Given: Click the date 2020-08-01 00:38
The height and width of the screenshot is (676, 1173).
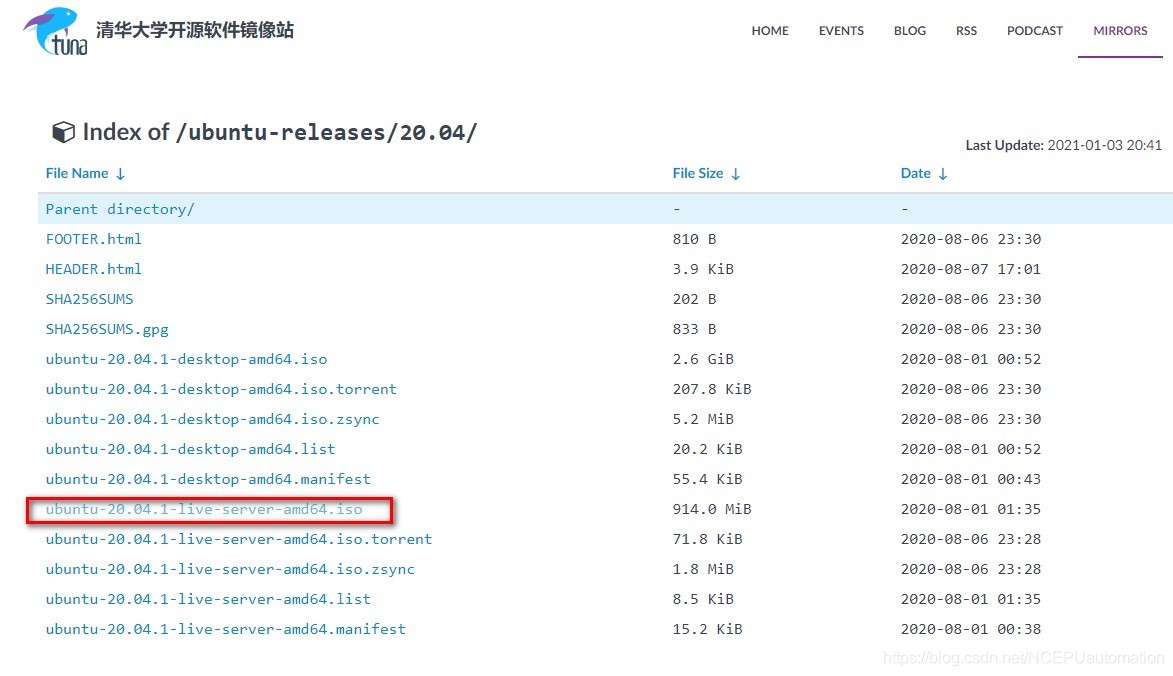Looking at the screenshot, I should pyautogui.click(x=970, y=629).
